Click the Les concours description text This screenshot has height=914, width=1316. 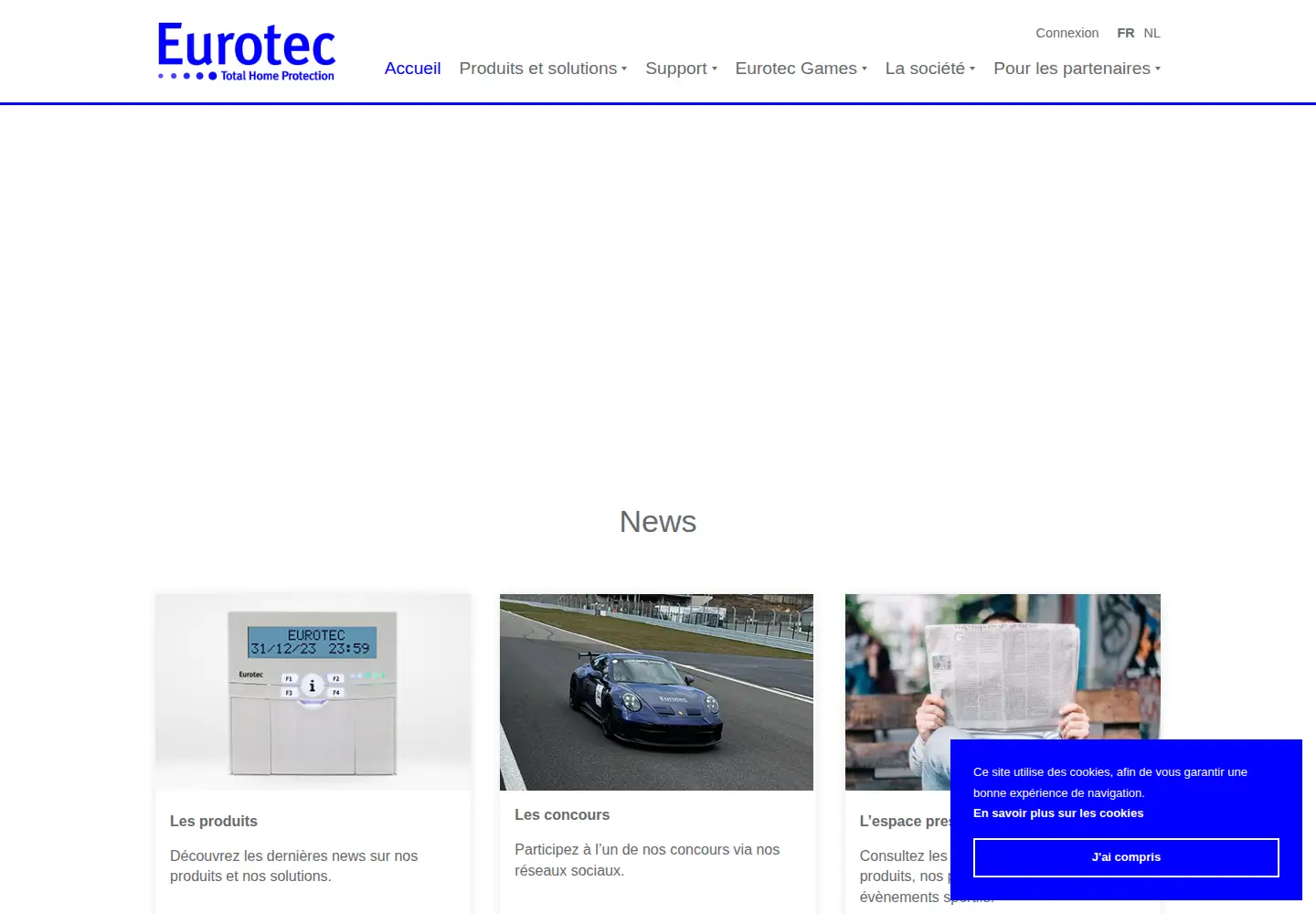coord(647,860)
